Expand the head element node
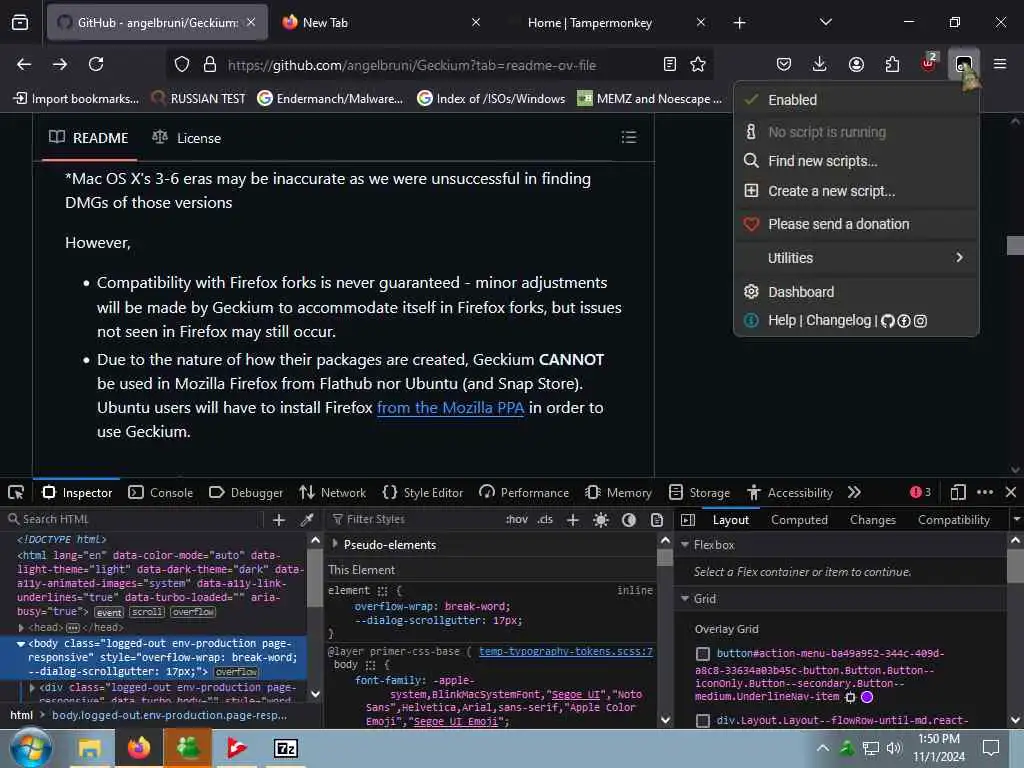1024x768 pixels. pos(21,628)
